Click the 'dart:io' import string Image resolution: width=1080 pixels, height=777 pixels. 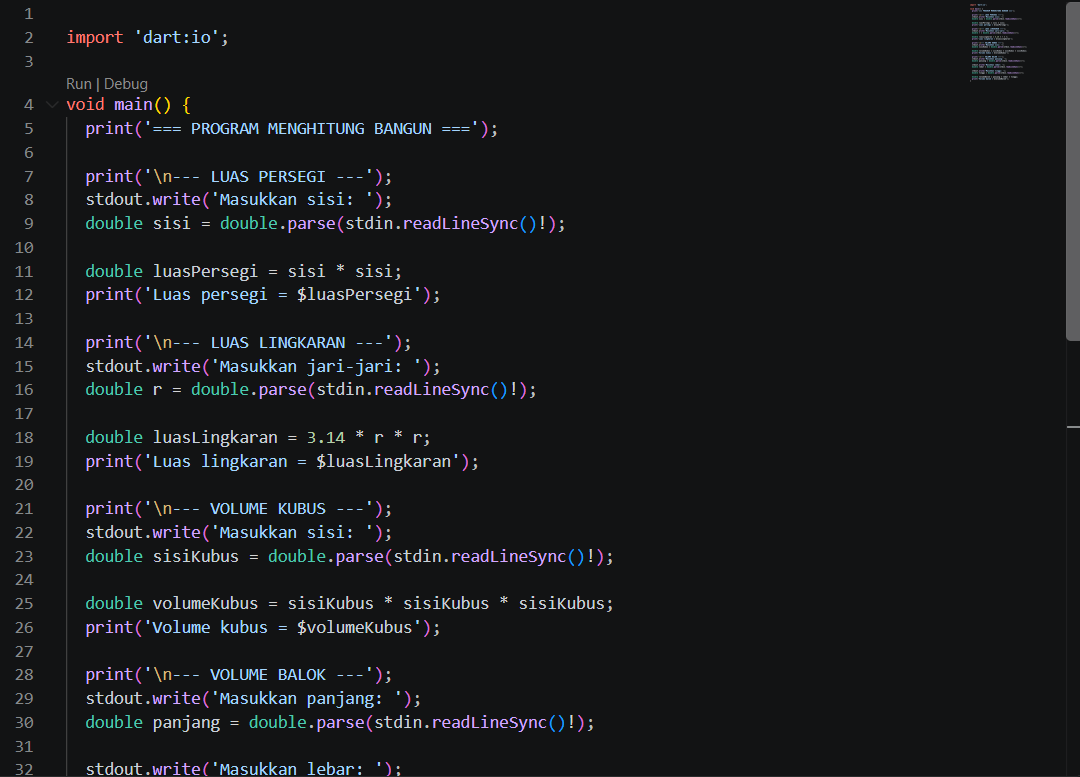pyautogui.click(x=177, y=37)
